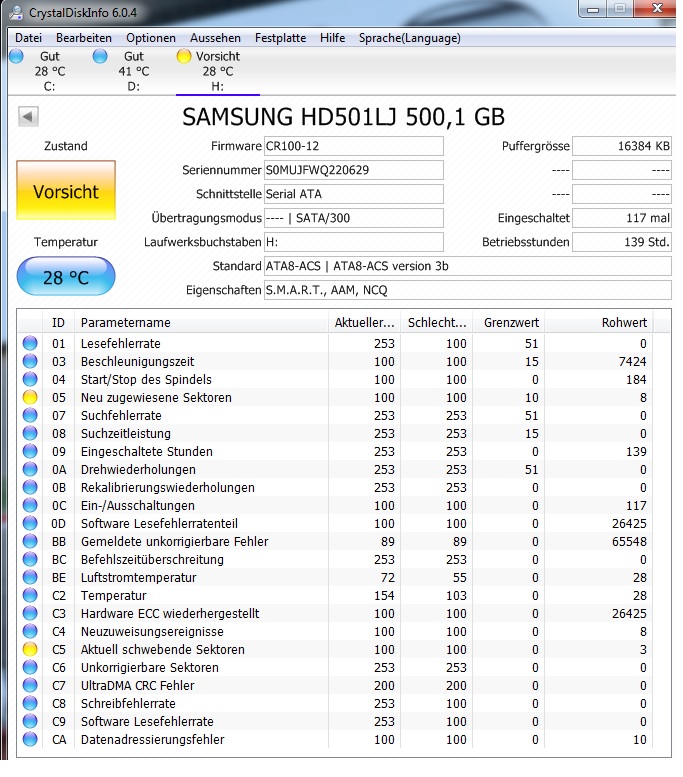Click status icon for Suchfehlerrate row

30,415
